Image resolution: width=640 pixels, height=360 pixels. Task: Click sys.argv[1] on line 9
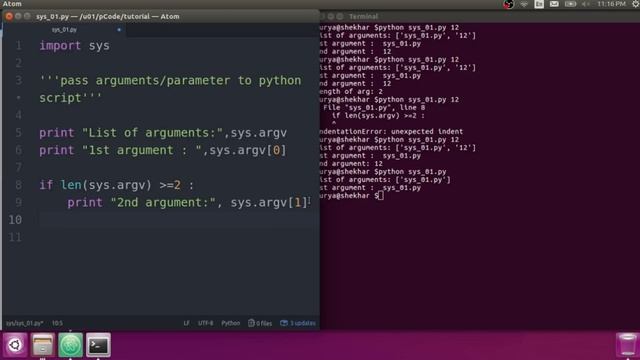(x=269, y=203)
